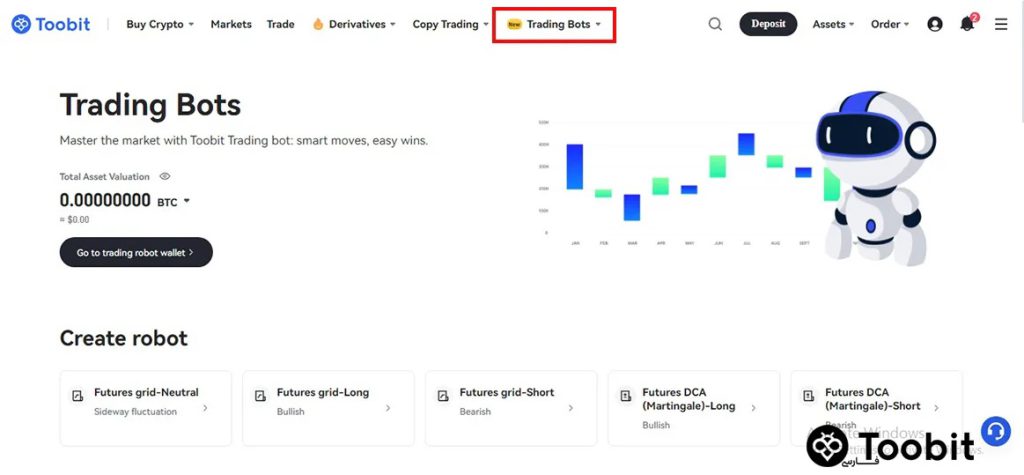Click the Total Asset Valuation label
The height and width of the screenshot is (475, 1024).
pos(104,176)
